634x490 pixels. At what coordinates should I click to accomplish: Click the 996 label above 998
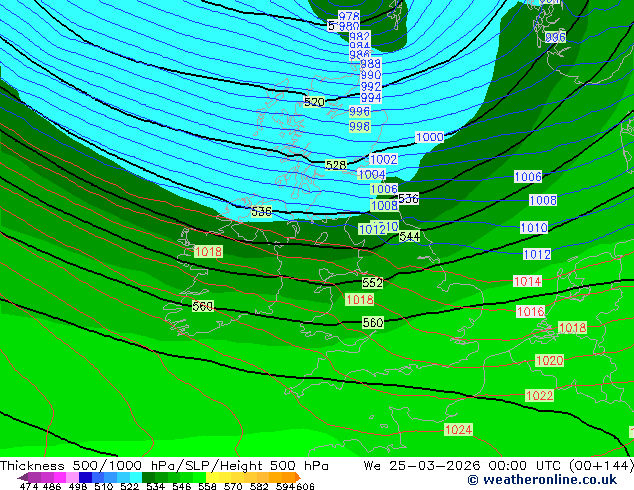[359, 111]
